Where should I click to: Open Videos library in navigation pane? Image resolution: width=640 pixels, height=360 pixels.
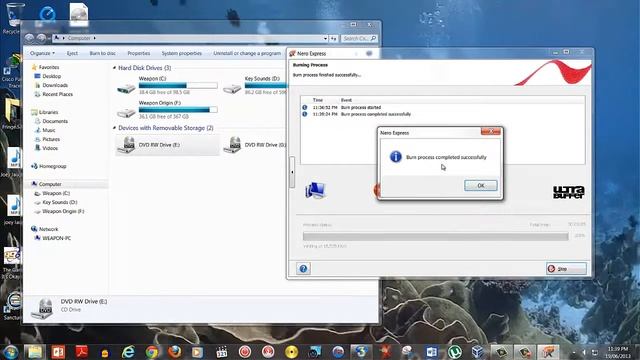(x=50, y=148)
